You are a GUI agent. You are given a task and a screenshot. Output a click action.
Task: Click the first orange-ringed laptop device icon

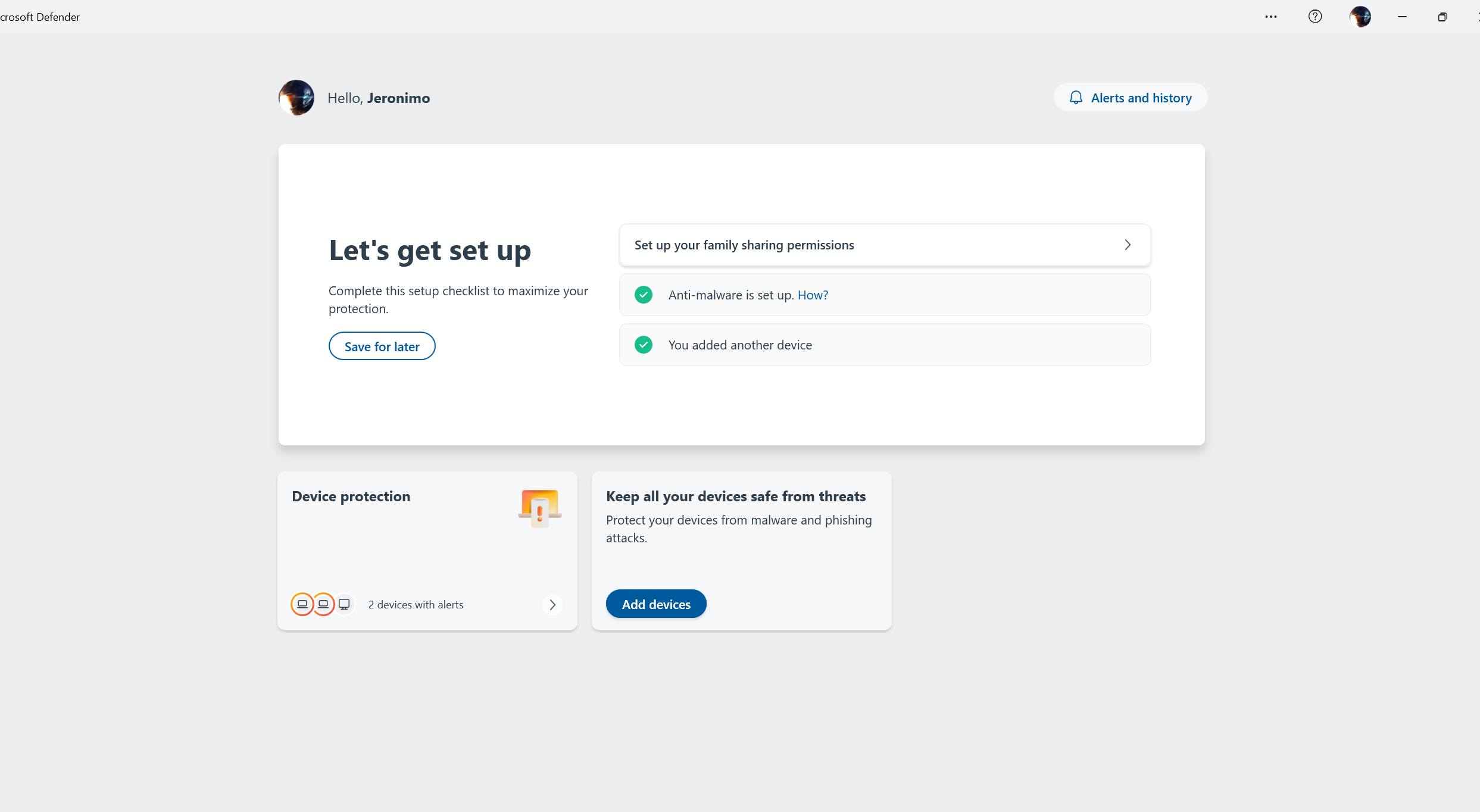pyautogui.click(x=302, y=604)
